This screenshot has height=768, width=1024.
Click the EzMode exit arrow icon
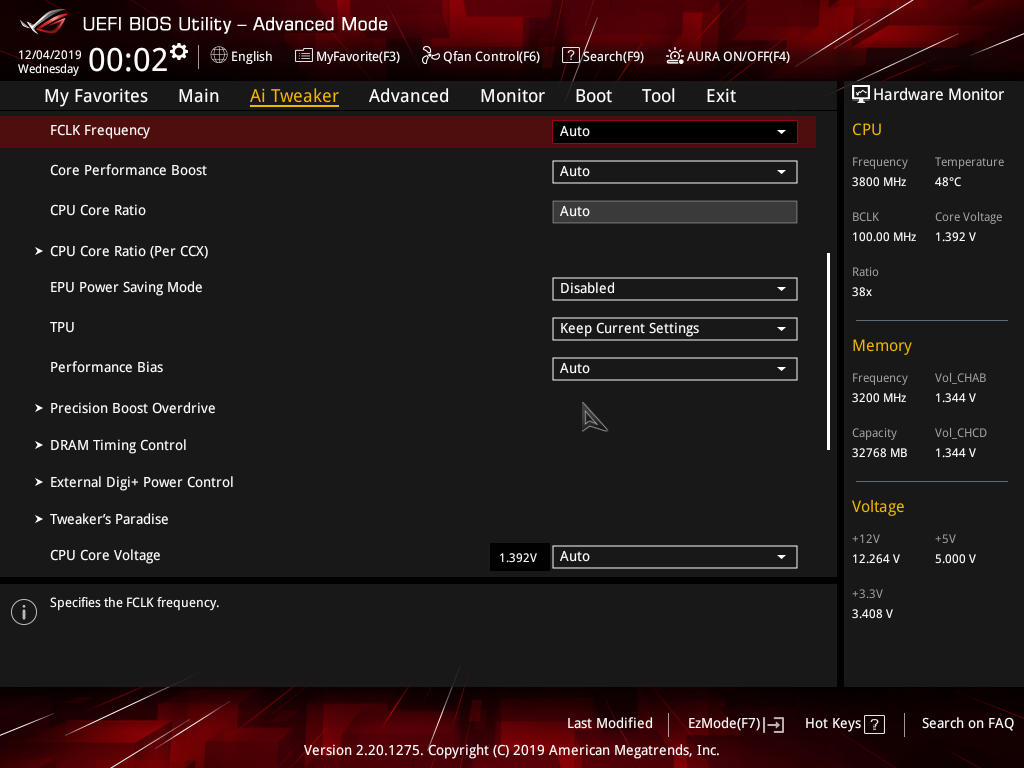[x=775, y=724]
